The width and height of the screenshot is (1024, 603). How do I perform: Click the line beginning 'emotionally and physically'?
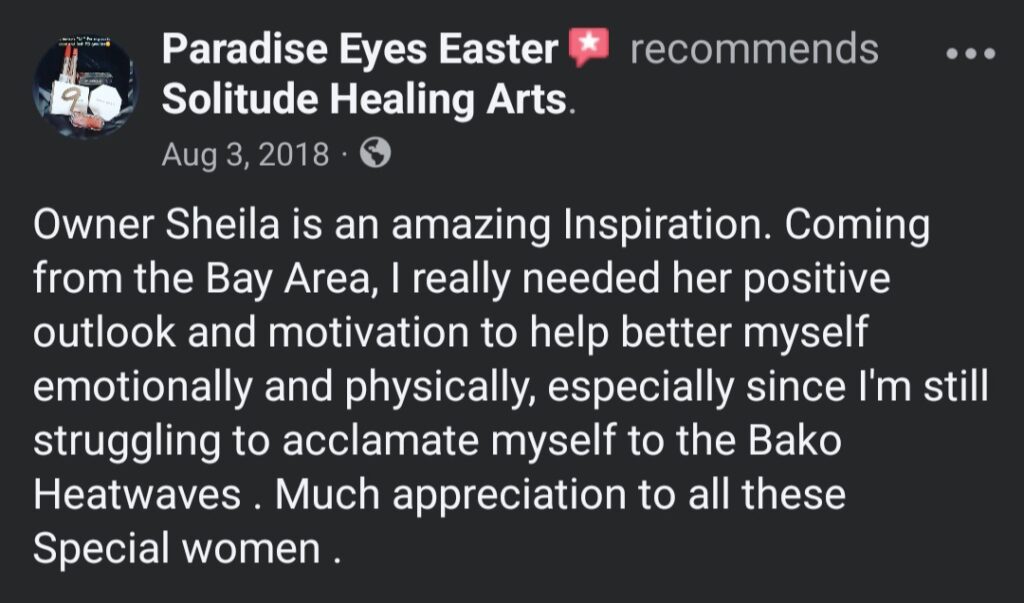pos(510,387)
